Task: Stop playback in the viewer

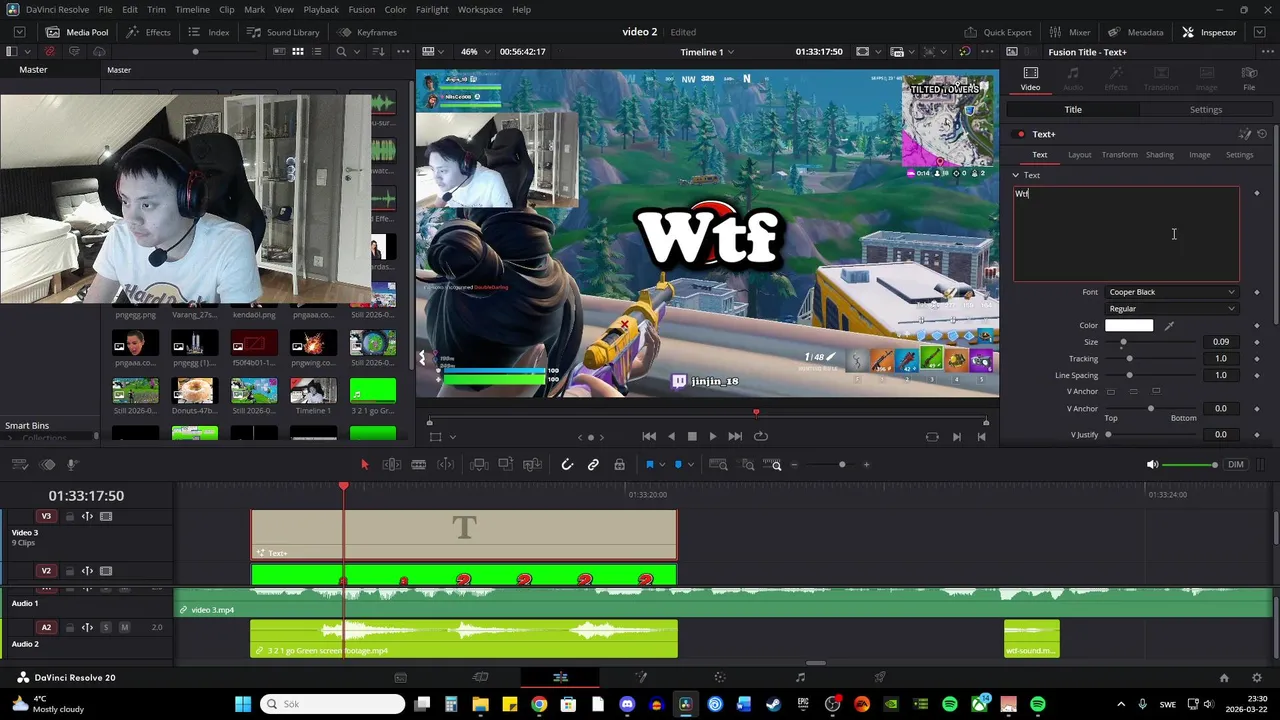Action: (x=691, y=436)
